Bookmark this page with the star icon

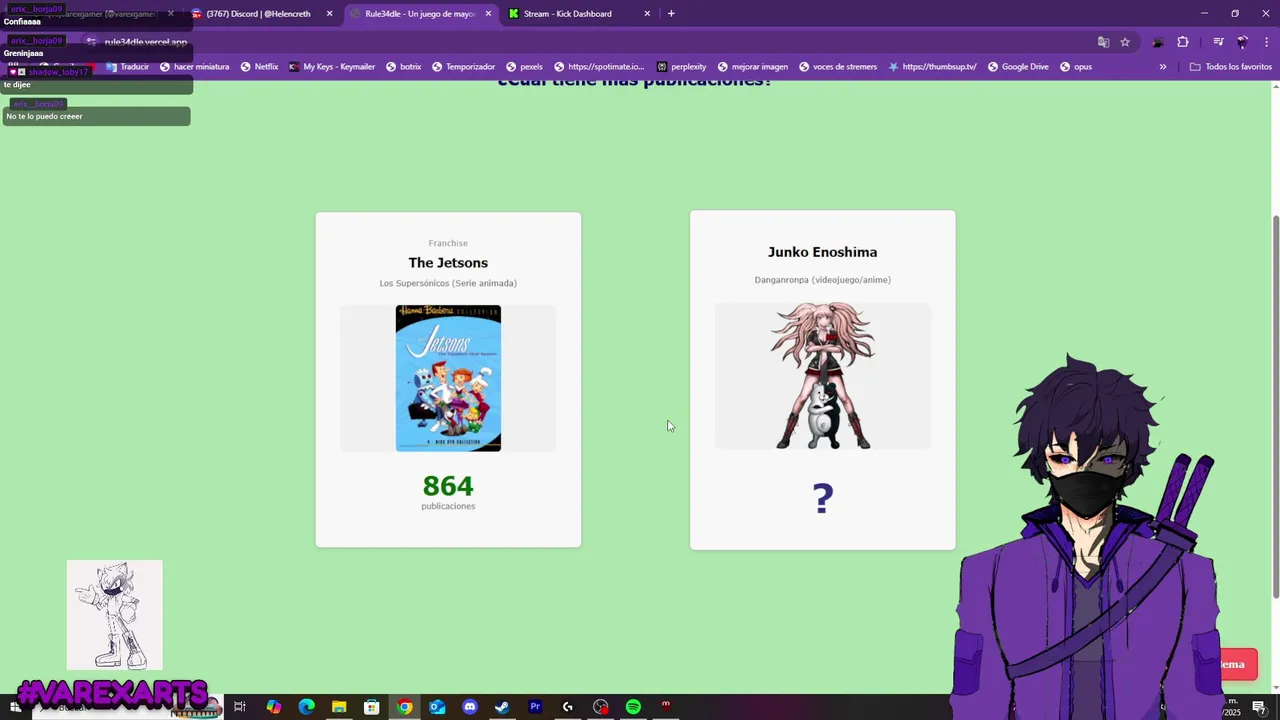1125,42
